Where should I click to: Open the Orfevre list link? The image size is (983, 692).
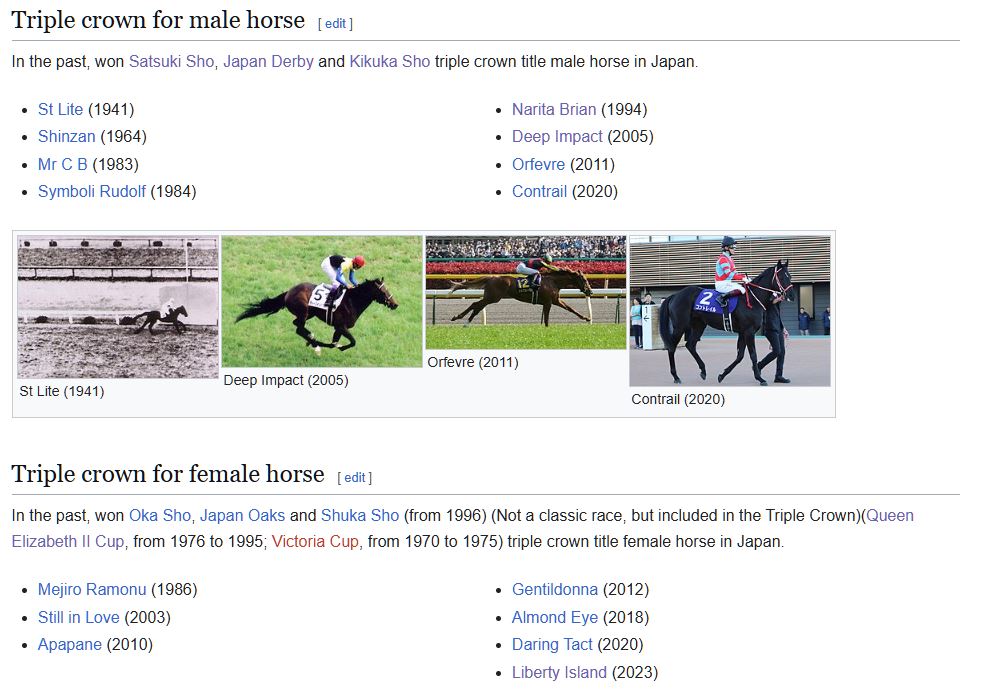[538, 164]
